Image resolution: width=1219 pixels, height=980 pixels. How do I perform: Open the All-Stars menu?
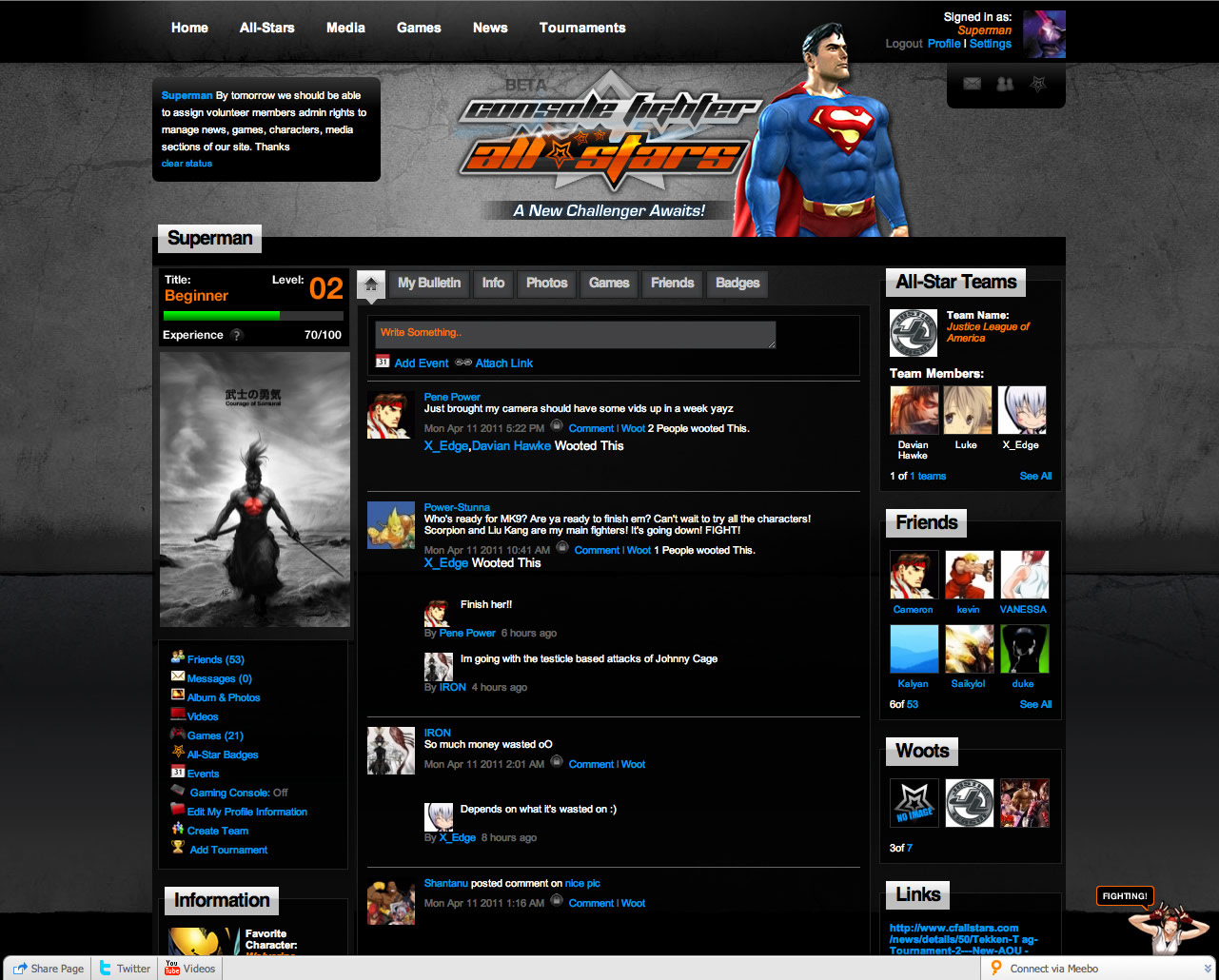point(267,28)
